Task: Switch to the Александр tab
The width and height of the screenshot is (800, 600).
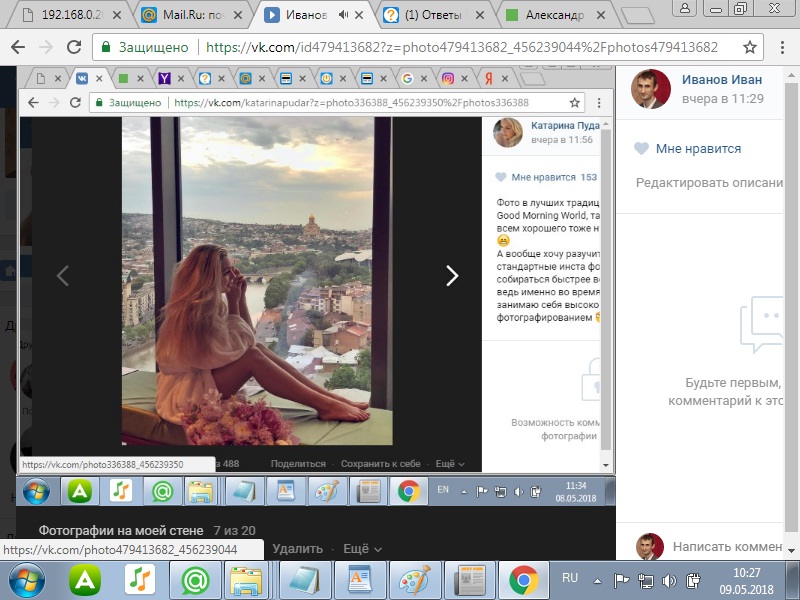Action: (555, 15)
